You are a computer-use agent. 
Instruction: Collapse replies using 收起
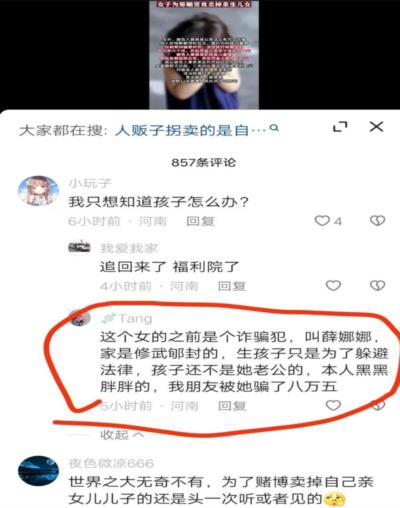coord(122,434)
